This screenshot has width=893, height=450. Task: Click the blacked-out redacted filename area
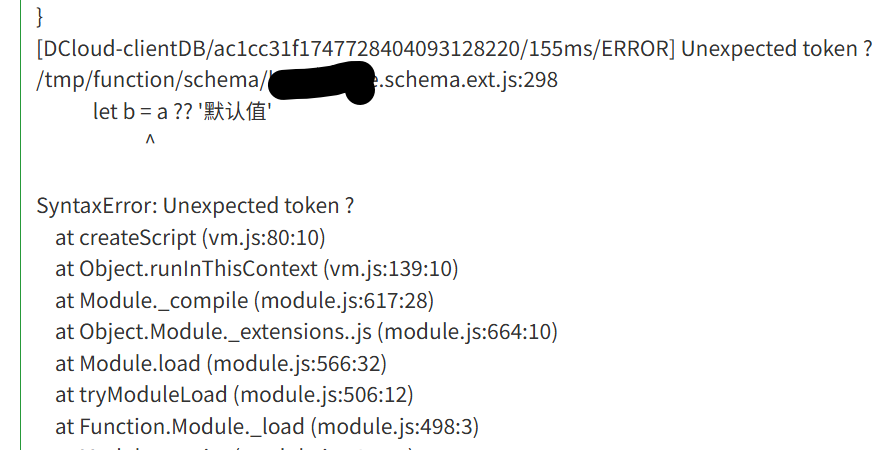(x=321, y=83)
